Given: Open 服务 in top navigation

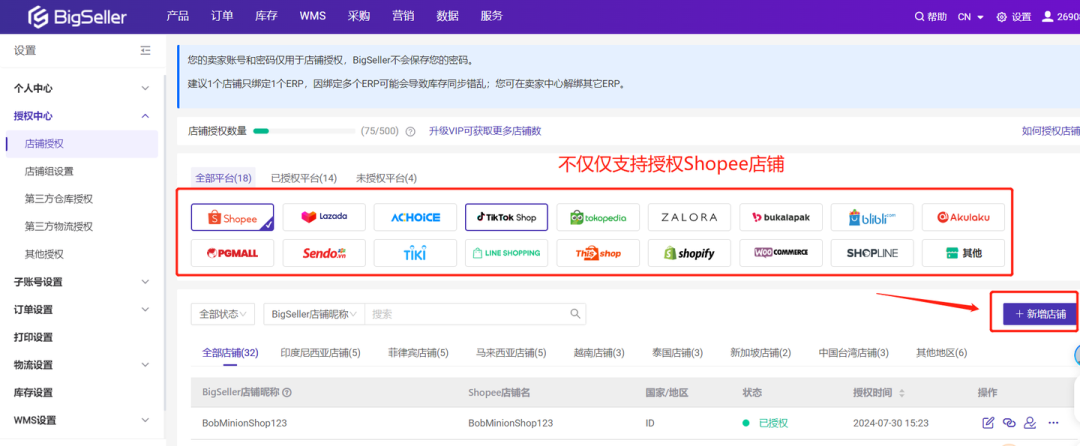Looking at the screenshot, I should [492, 17].
